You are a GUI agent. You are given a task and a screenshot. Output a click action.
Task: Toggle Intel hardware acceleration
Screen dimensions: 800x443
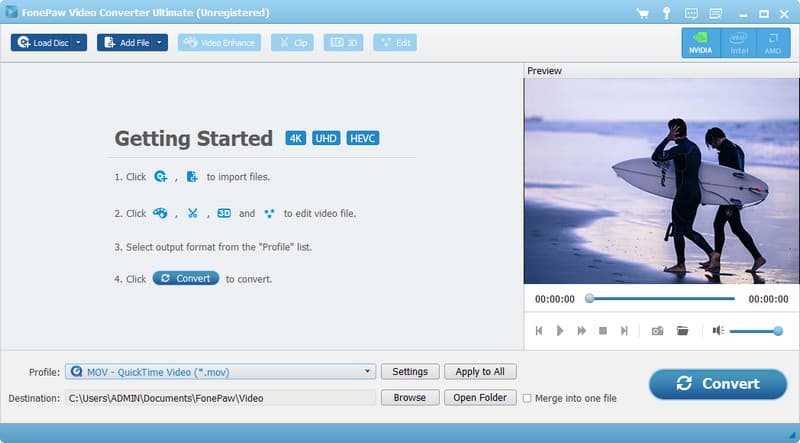pos(739,43)
